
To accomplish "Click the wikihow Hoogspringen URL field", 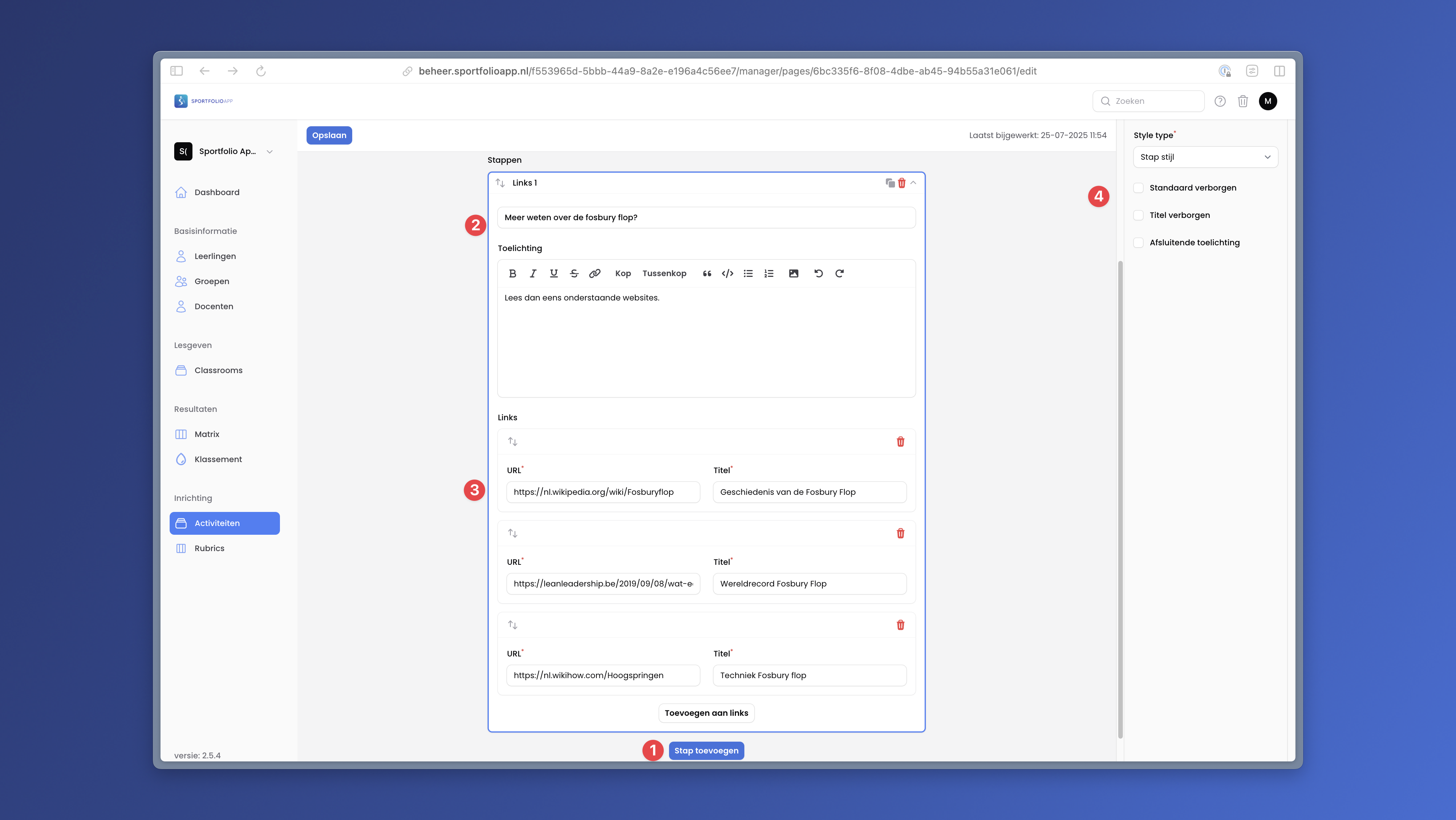I will pos(603,675).
